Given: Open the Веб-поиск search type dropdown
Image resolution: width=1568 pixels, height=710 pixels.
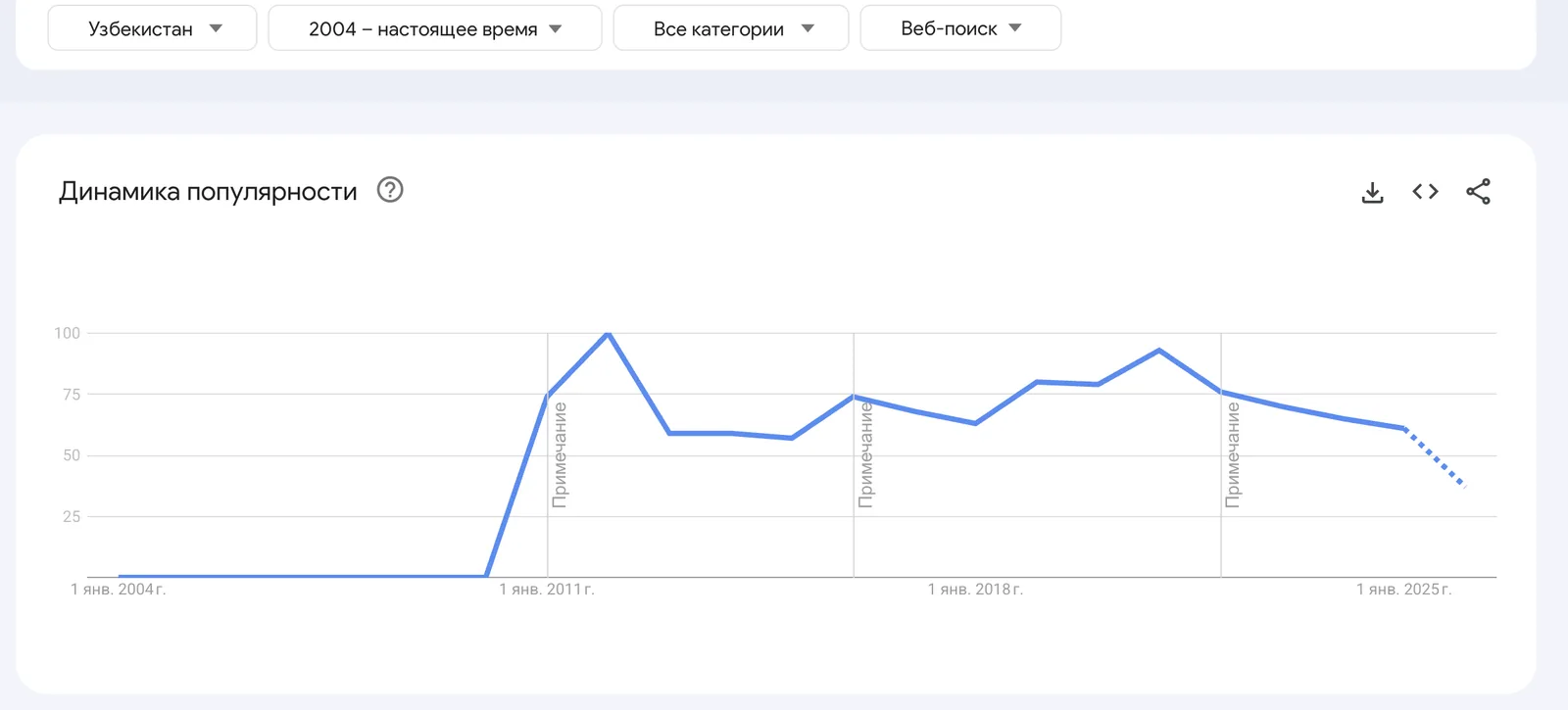Looking at the screenshot, I should click(960, 28).
